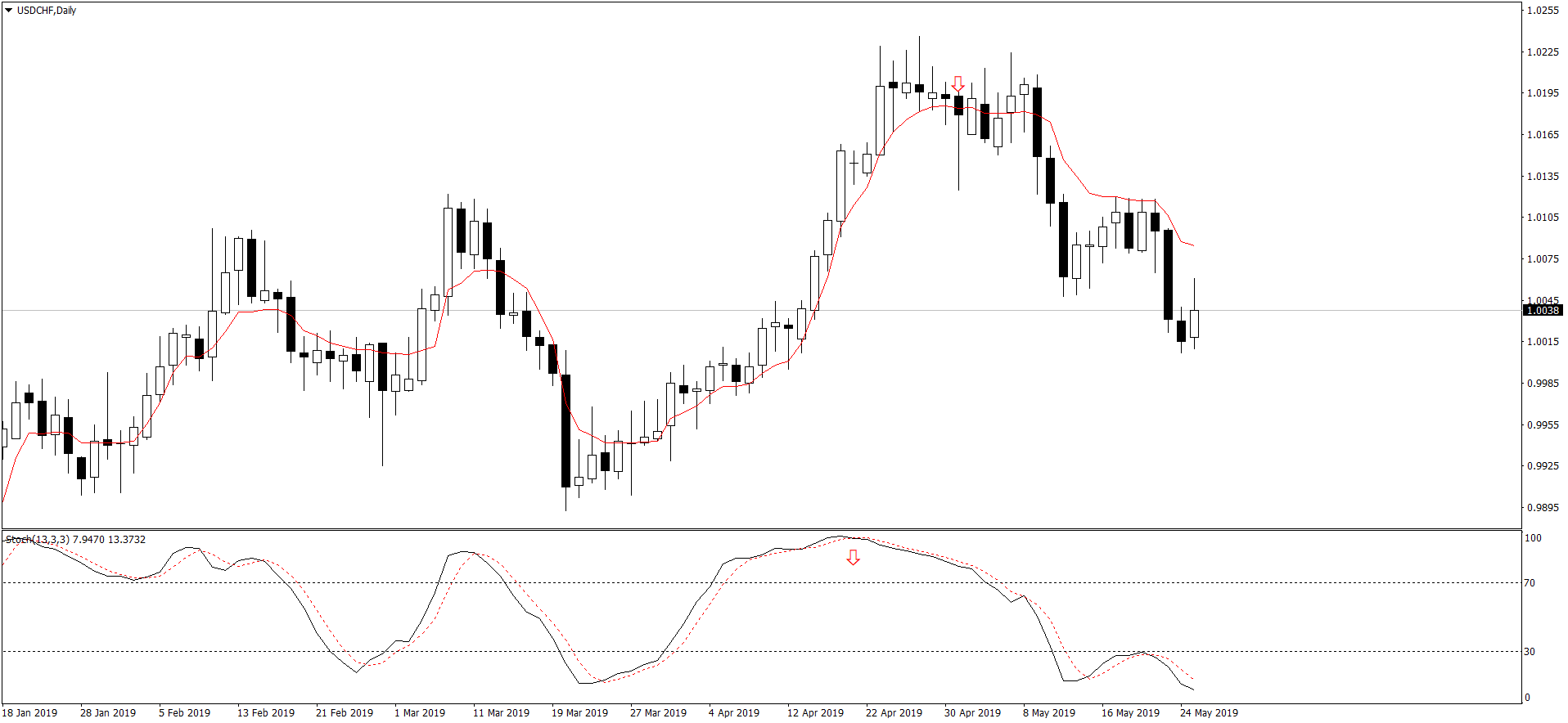Screen dimensions: 1568x723
Task: Click the 8 May 2019 date label
Action: (x=1049, y=713)
